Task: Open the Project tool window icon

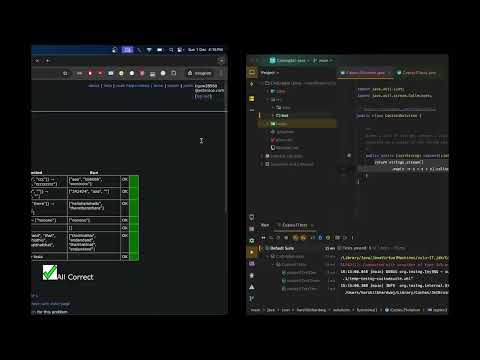Action: [252, 72]
